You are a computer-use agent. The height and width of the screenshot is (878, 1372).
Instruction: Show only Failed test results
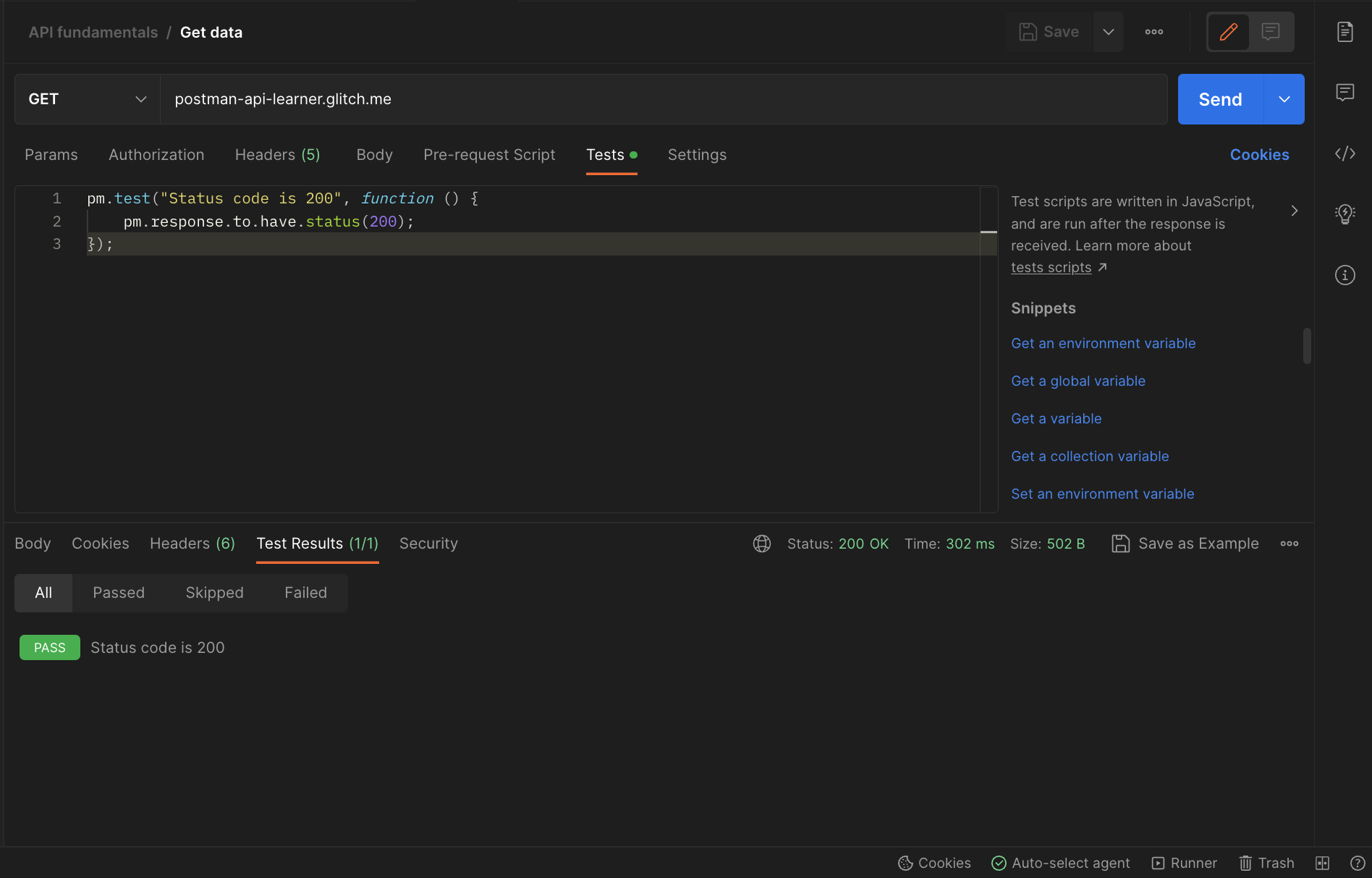click(x=305, y=592)
